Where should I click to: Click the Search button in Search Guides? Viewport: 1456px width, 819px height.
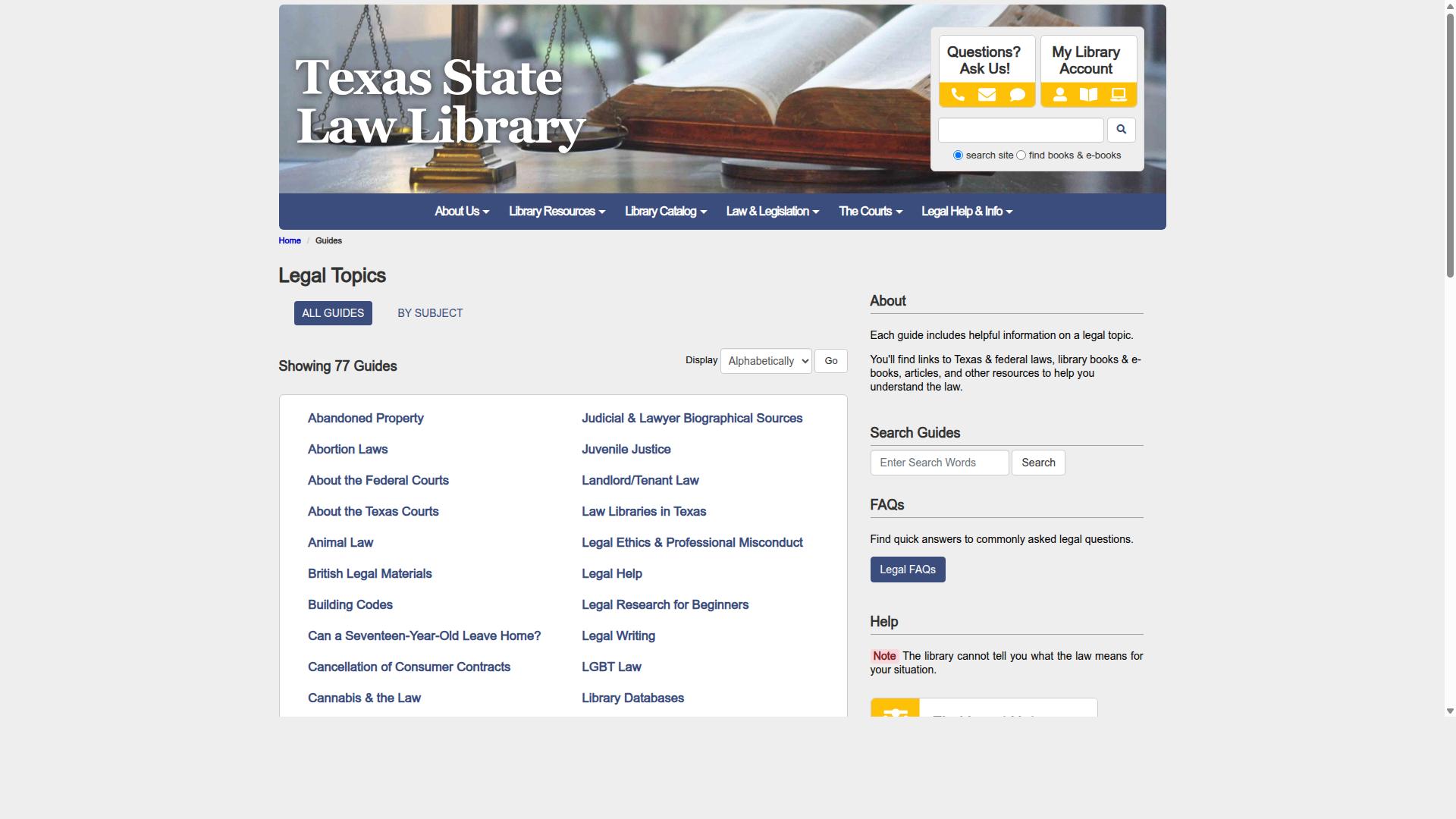click(x=1038, y=463)
